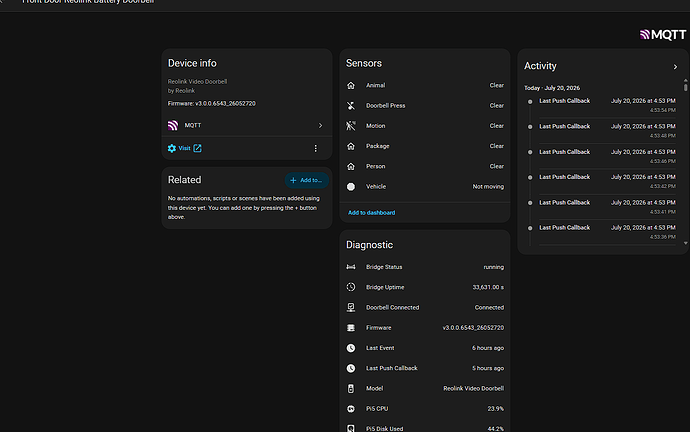Click the Vehicle sensor circle icon
The width and height of the screenshot is (690, 432).
click(x=351, y=187)
